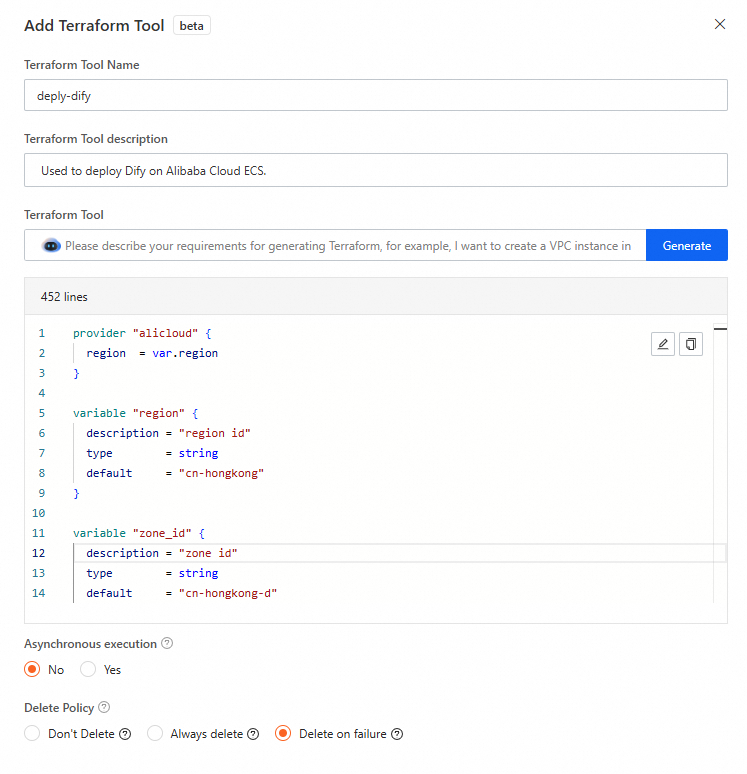Click help icon next to Delete on failure
This screenshot has width=747, height=774.
tap(397, 734)
